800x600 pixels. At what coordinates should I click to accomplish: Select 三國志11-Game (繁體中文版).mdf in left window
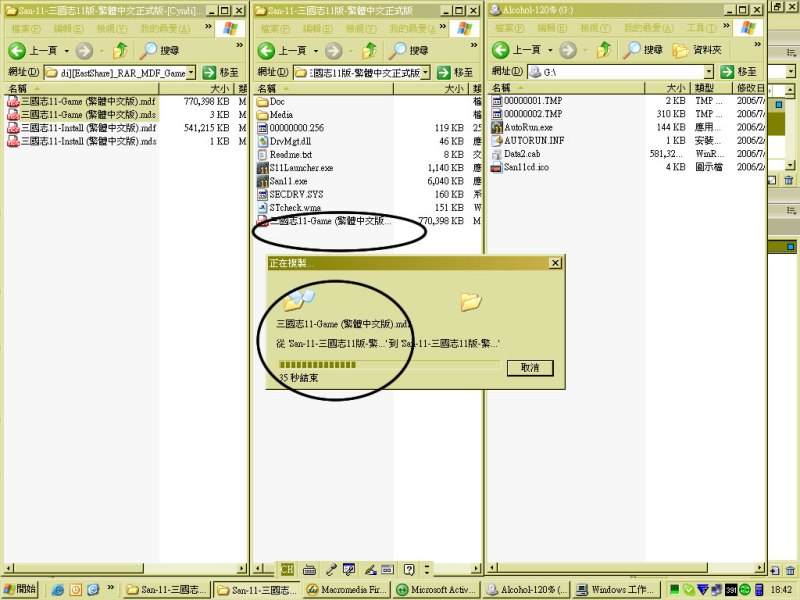(x=82, y=102)
